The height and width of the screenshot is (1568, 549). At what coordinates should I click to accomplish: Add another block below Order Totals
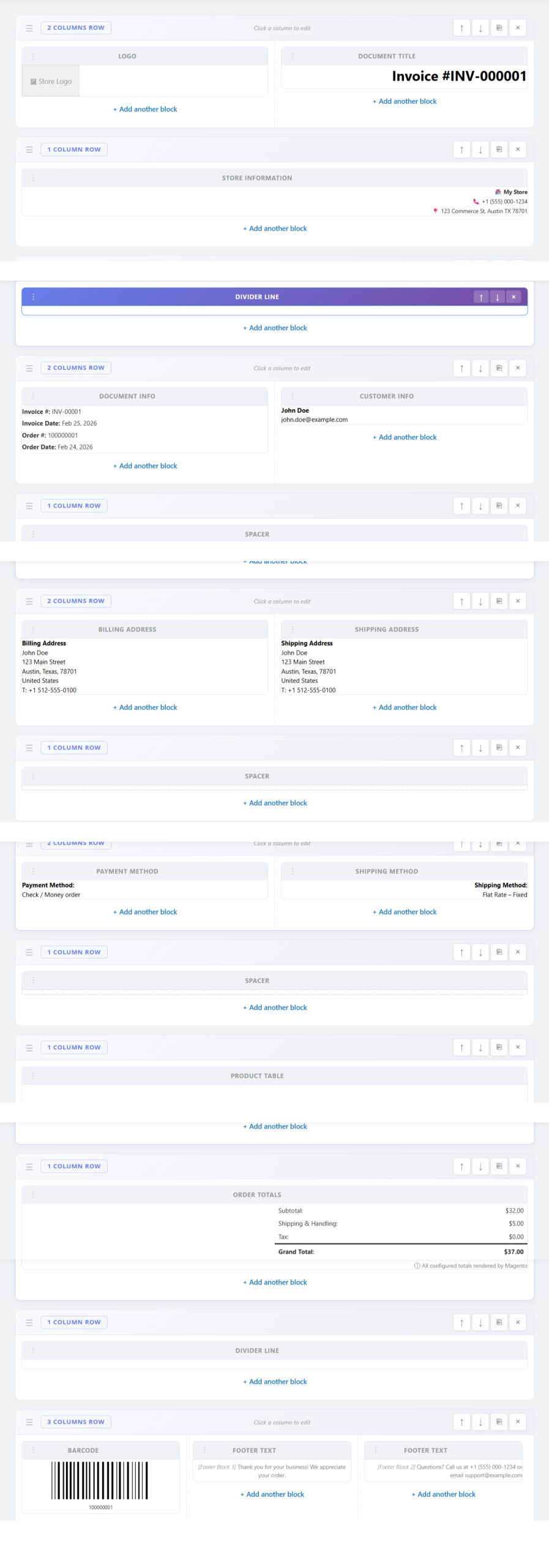[x=275, y=1282]
